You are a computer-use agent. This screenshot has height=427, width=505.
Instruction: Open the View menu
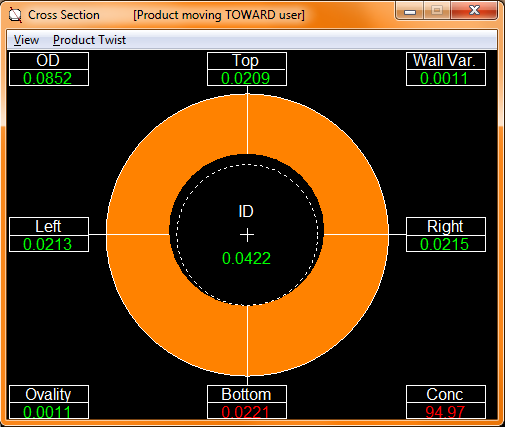pos(26,40)
